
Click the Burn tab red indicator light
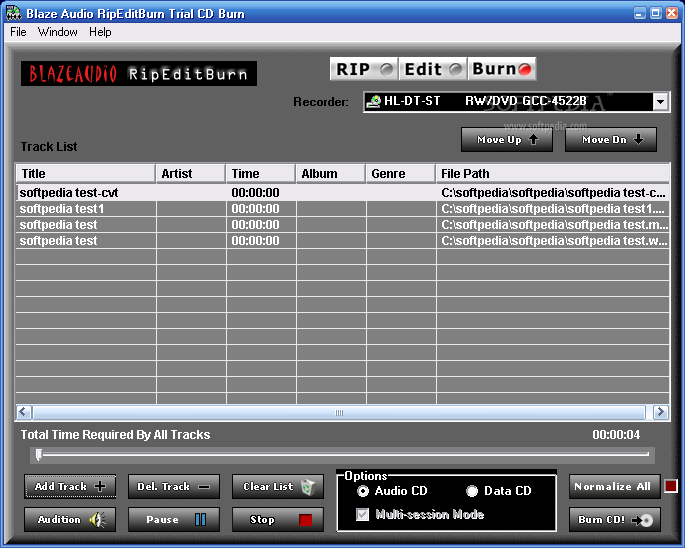525,69
